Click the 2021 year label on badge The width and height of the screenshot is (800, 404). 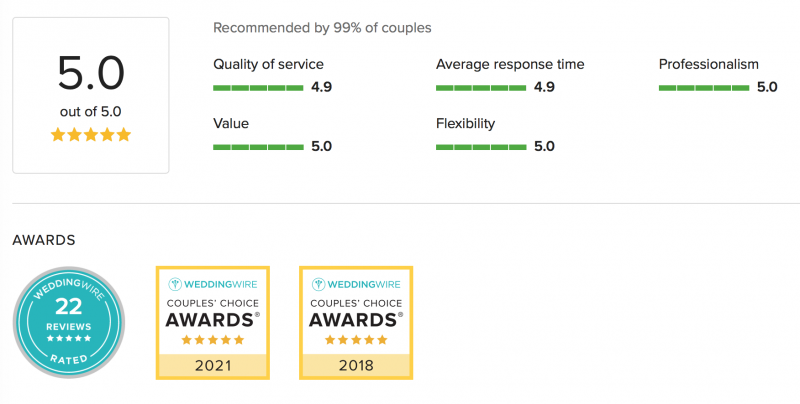point(212,366)
